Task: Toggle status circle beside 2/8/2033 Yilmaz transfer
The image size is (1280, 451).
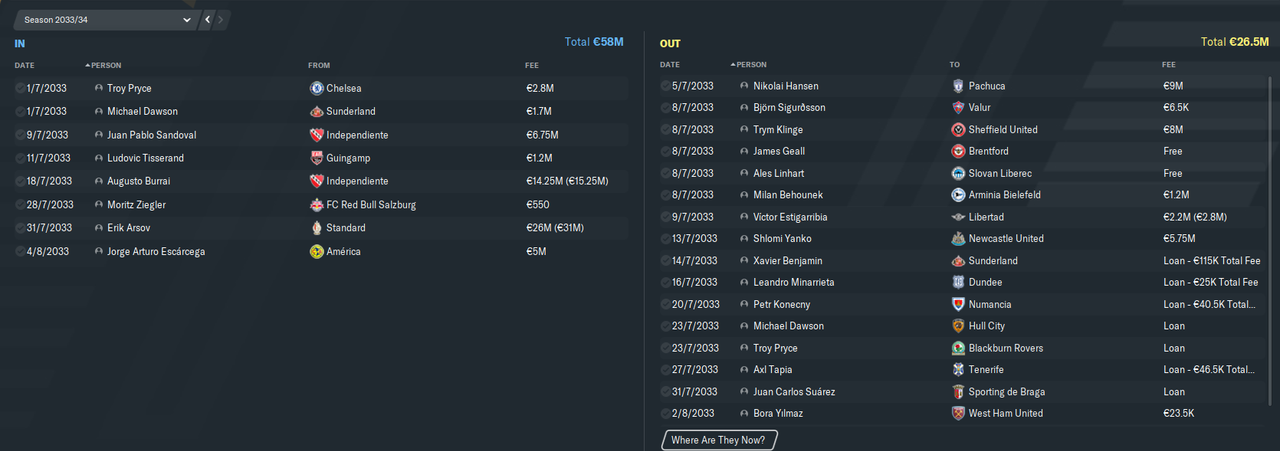Action: pyautogui.click(x=666, y=413)
